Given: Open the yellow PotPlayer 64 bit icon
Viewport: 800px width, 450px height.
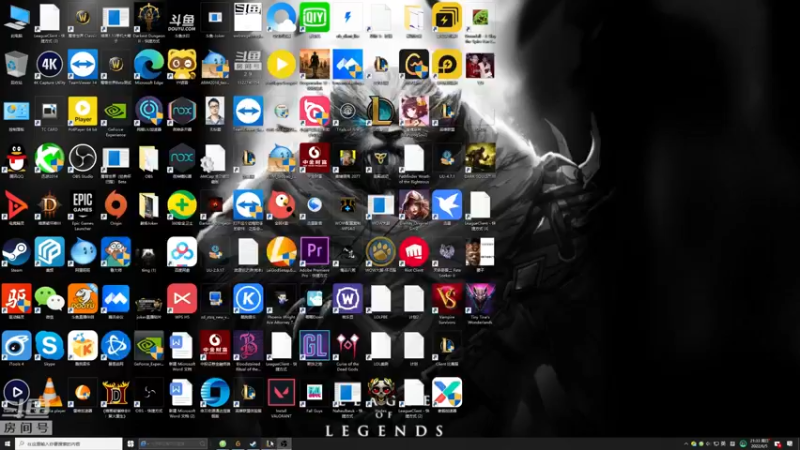Looking at the screenshot, I should click(83, 112).
